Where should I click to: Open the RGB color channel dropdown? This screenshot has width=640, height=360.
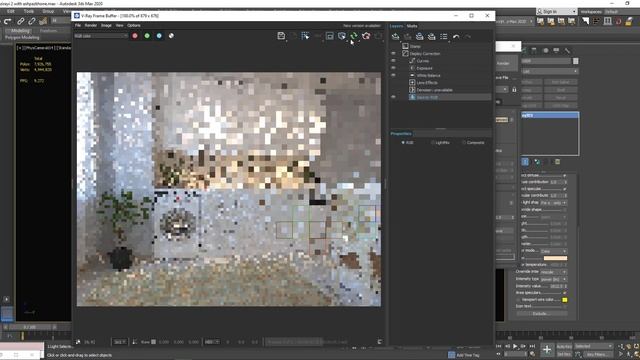(x=101, y=36)
